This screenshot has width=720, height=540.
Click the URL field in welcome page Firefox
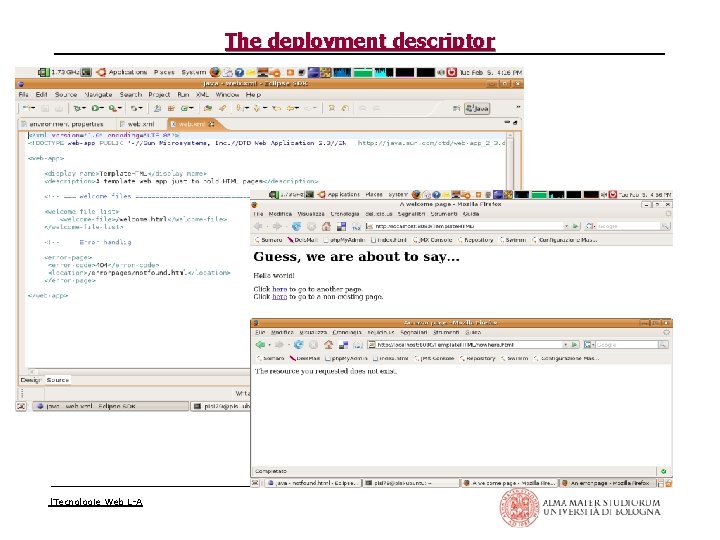click(x=465, y=226)
